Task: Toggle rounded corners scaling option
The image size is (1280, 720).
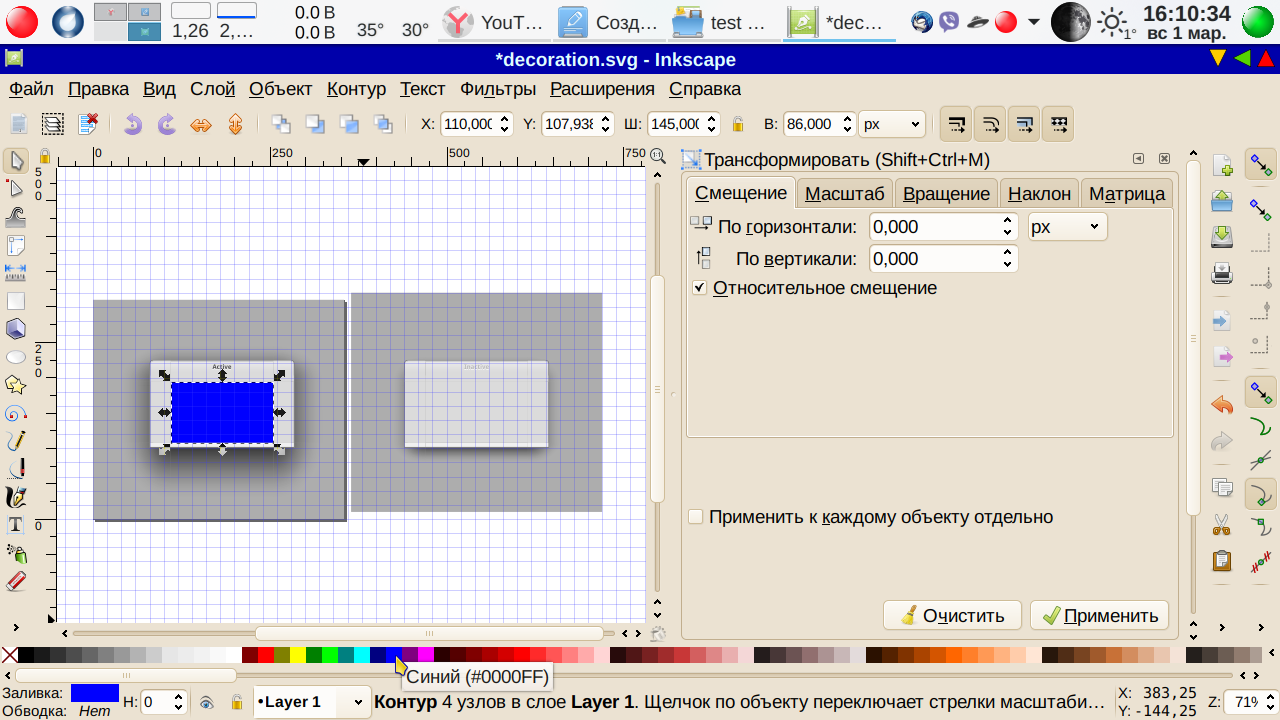Action: click(x=990, y=124)
